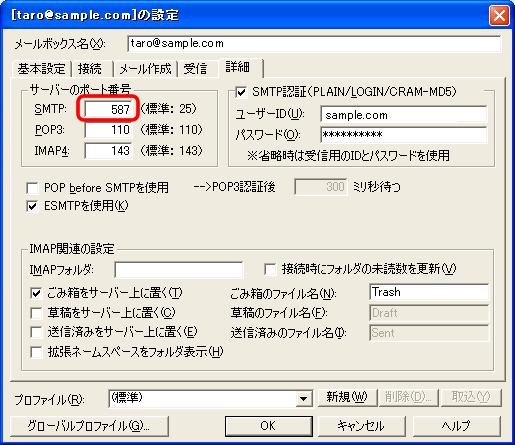Image resolution: width=515 pixels, height=445 pixels.
Task: Enable 送信済みをサーバー上に置く checkbox
Action: tap(36, 332)
